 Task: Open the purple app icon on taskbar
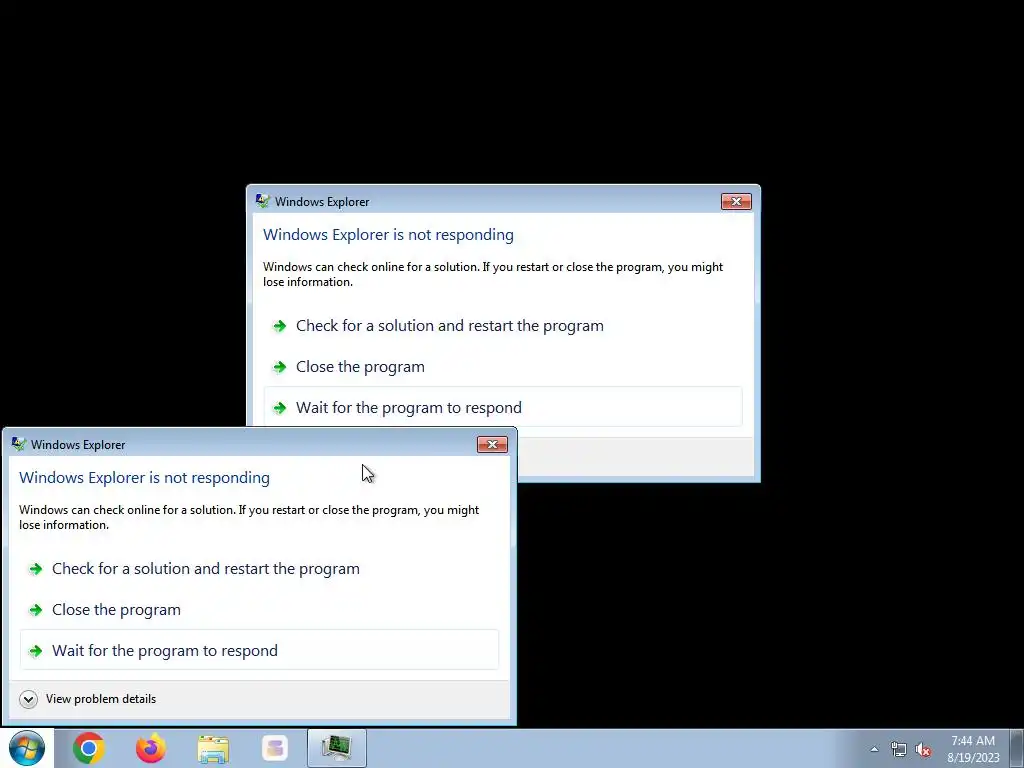click(275, 748)
